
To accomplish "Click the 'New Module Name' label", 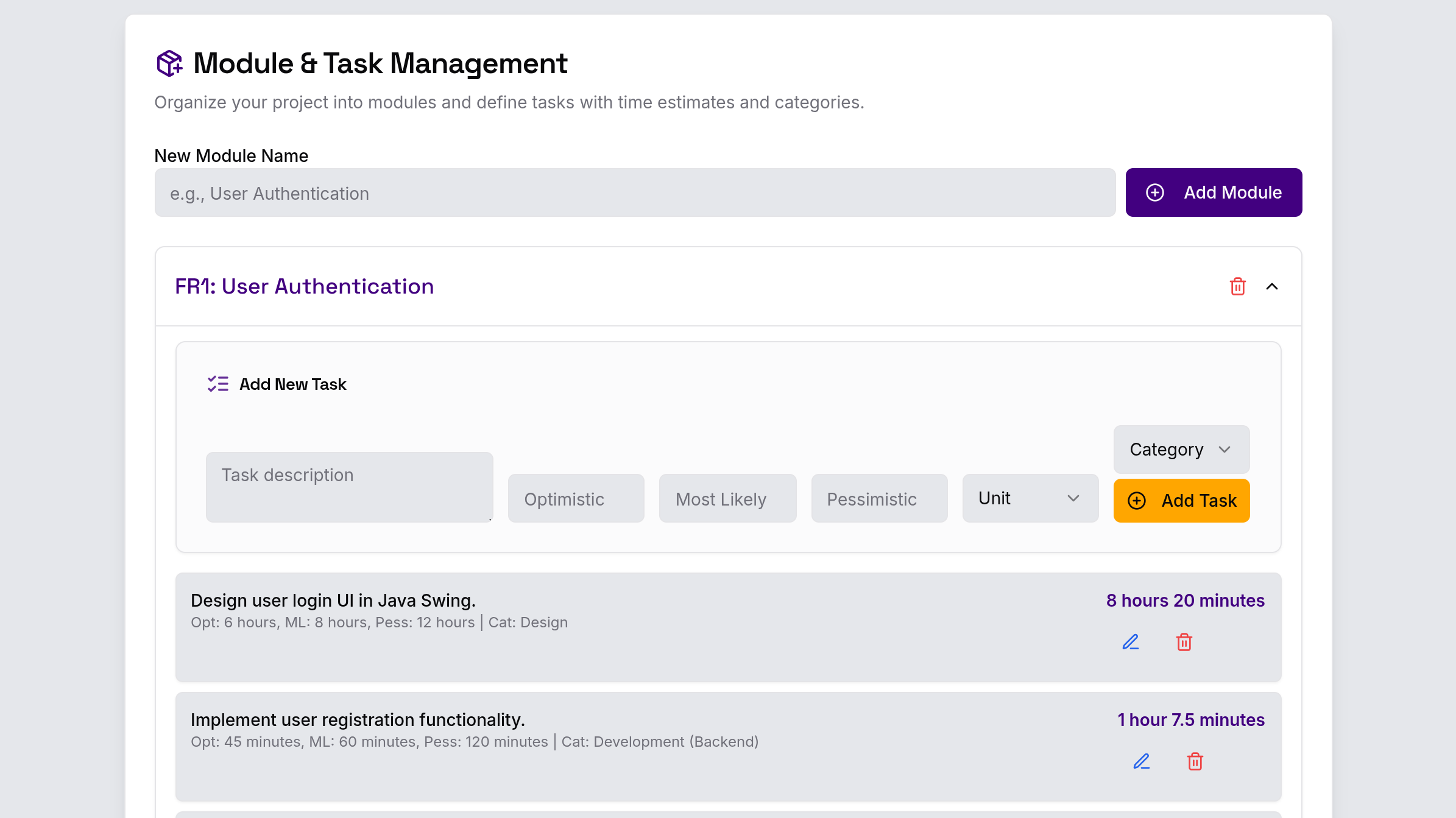I will pyautogui.click(x=231, y=156).
